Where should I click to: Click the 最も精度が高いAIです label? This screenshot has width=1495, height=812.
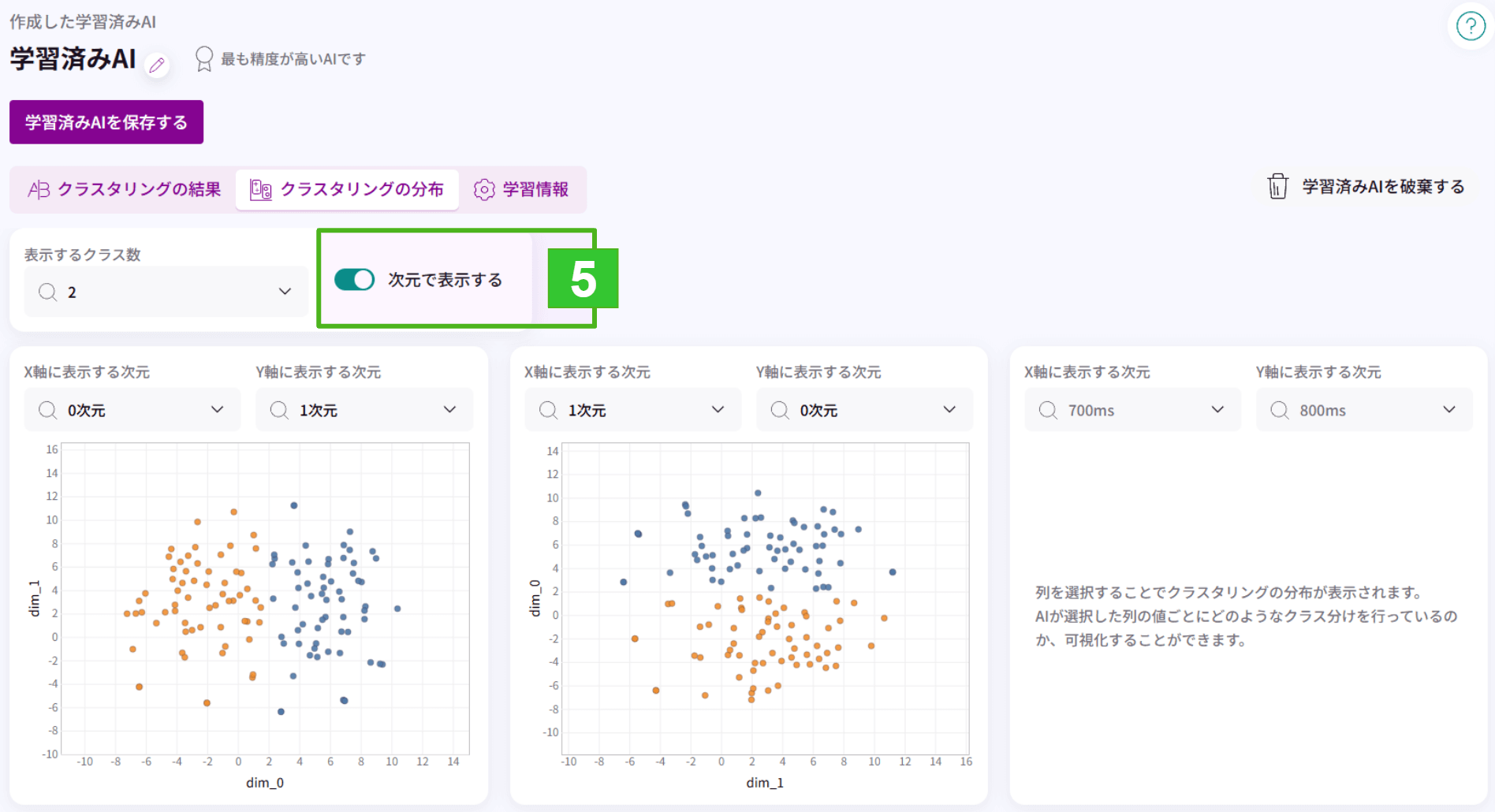pyautogui.click(x=293, y=59)
